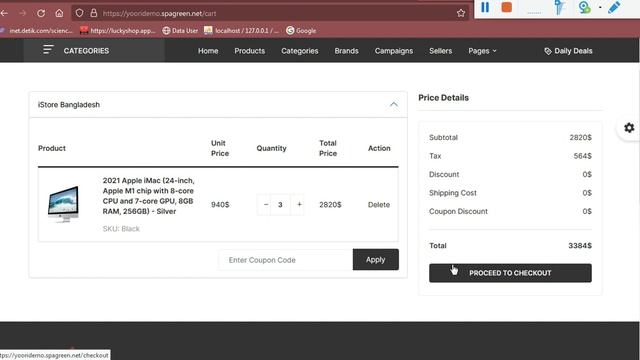640x360 pixels.
Task: Open the Sellers menu item
Action: point(440,51)
